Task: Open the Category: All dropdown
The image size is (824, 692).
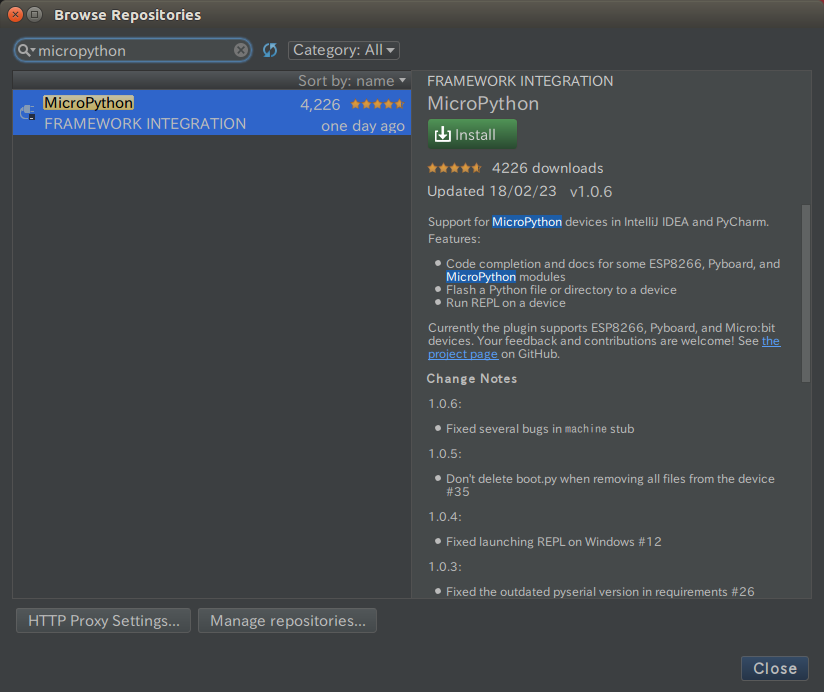Action: [344, 50]
